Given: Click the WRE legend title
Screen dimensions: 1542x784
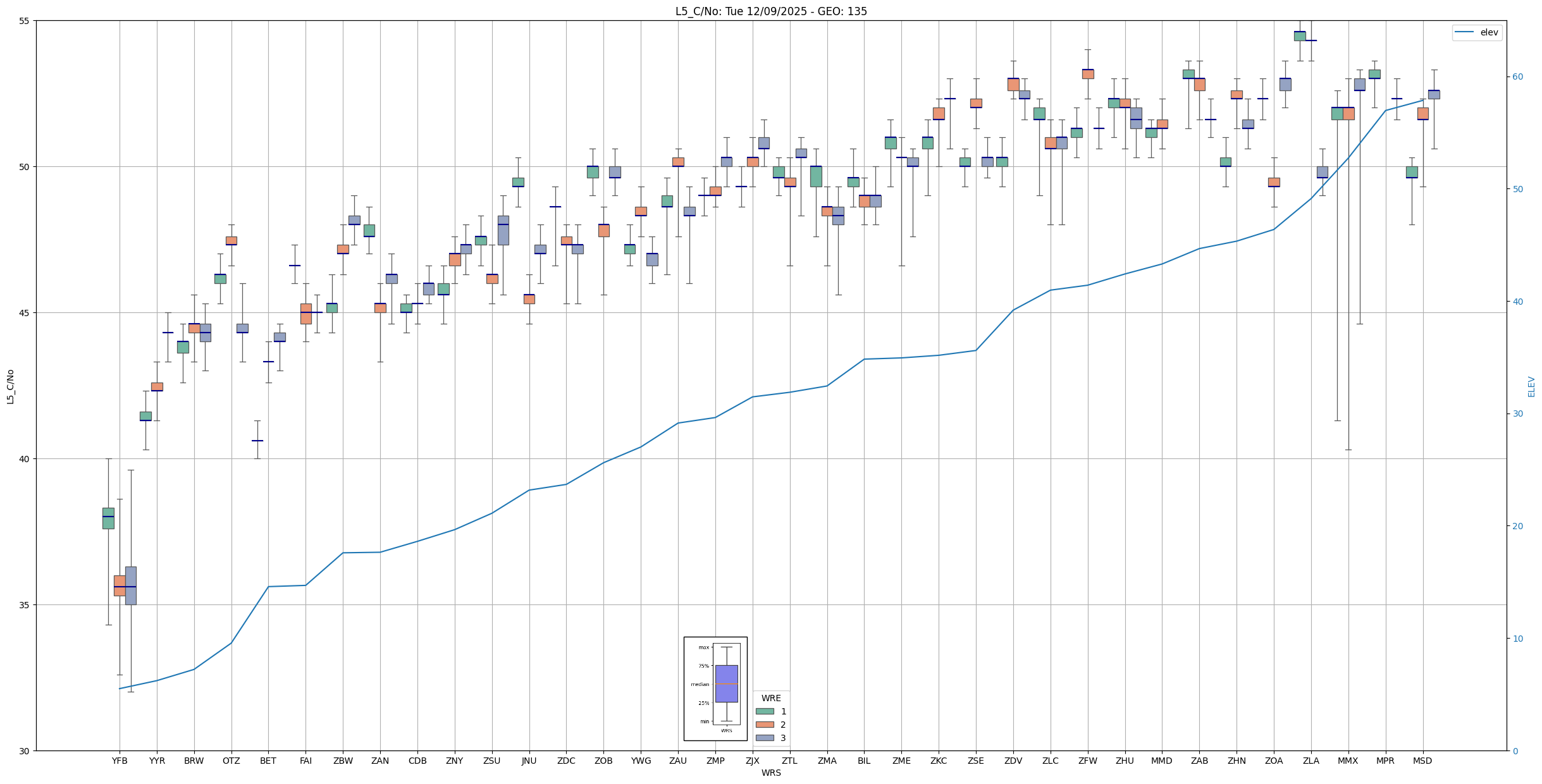Looking at the screenshot, I should (771, 698).
